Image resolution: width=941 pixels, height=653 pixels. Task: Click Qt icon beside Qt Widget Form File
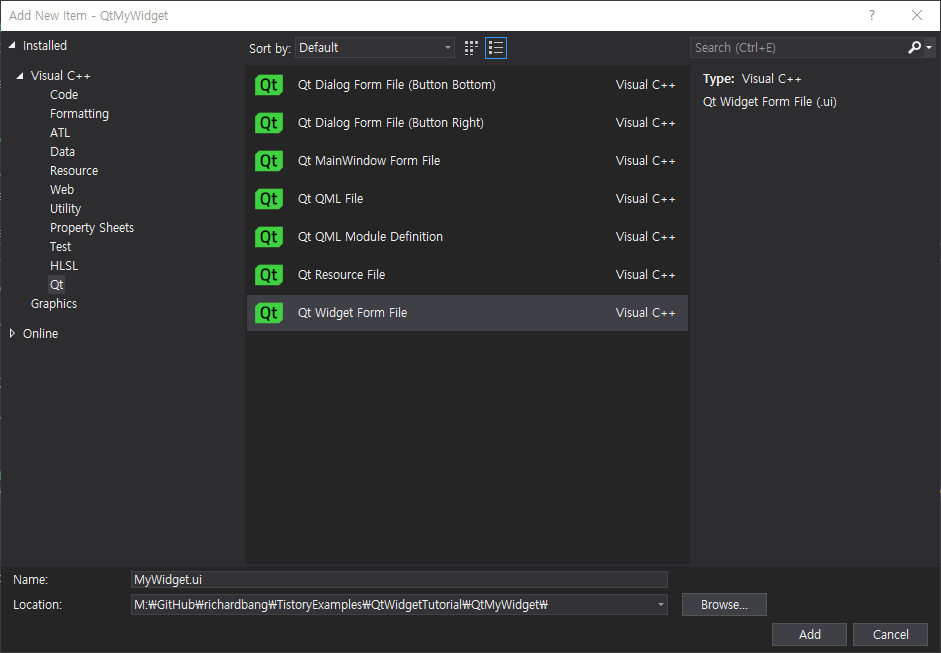tap(269, 313)
